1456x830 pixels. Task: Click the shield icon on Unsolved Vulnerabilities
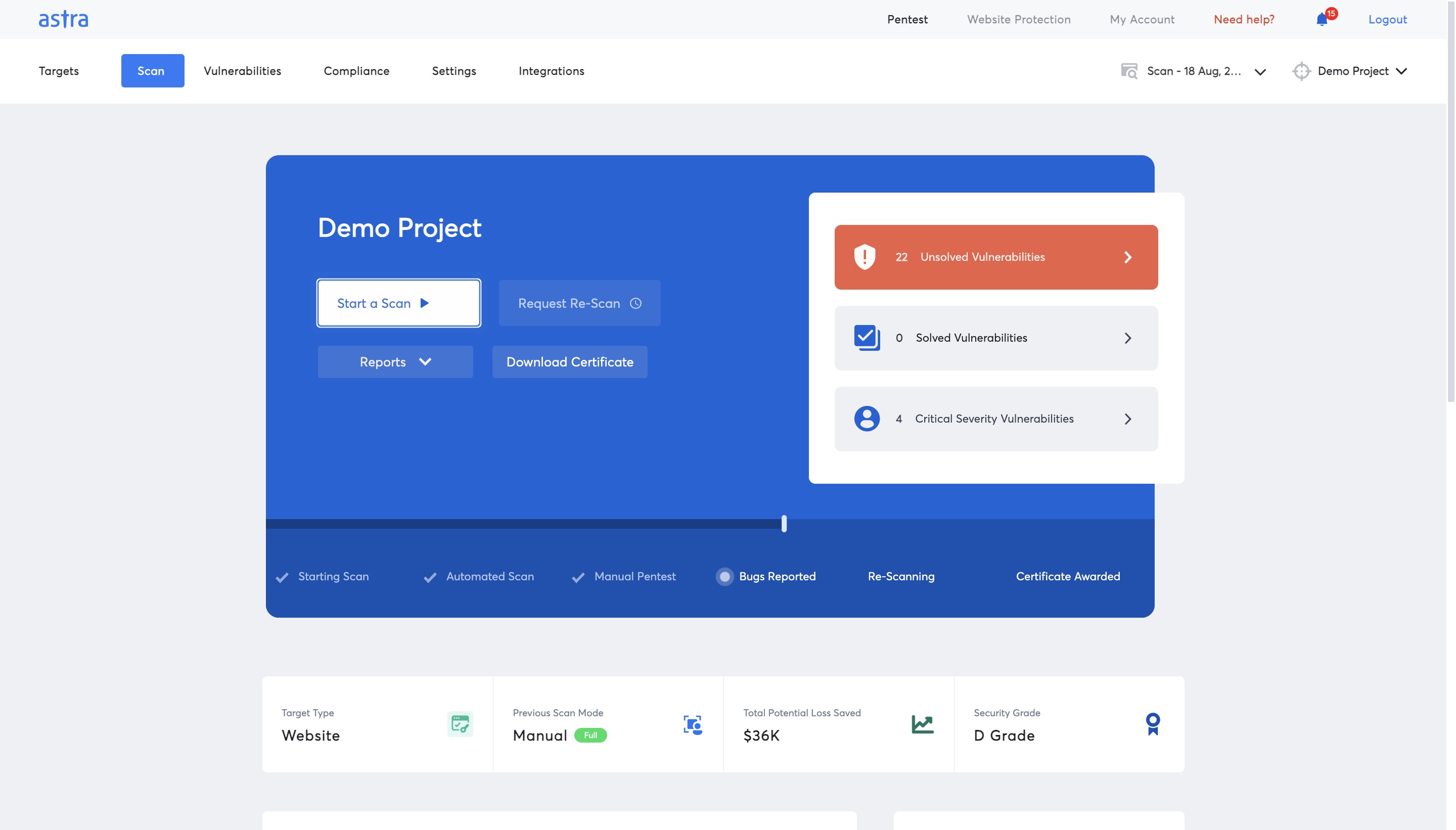click(864, 256)
